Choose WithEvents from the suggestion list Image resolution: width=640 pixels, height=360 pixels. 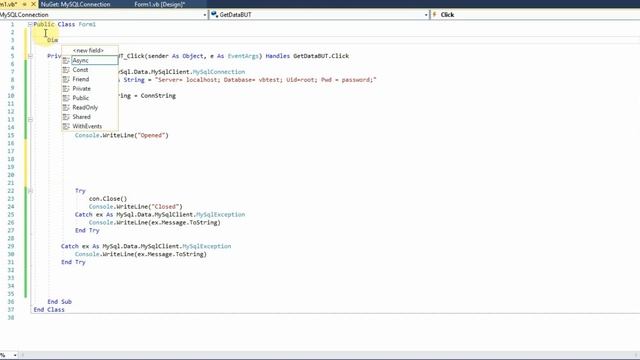coord(87,126)
